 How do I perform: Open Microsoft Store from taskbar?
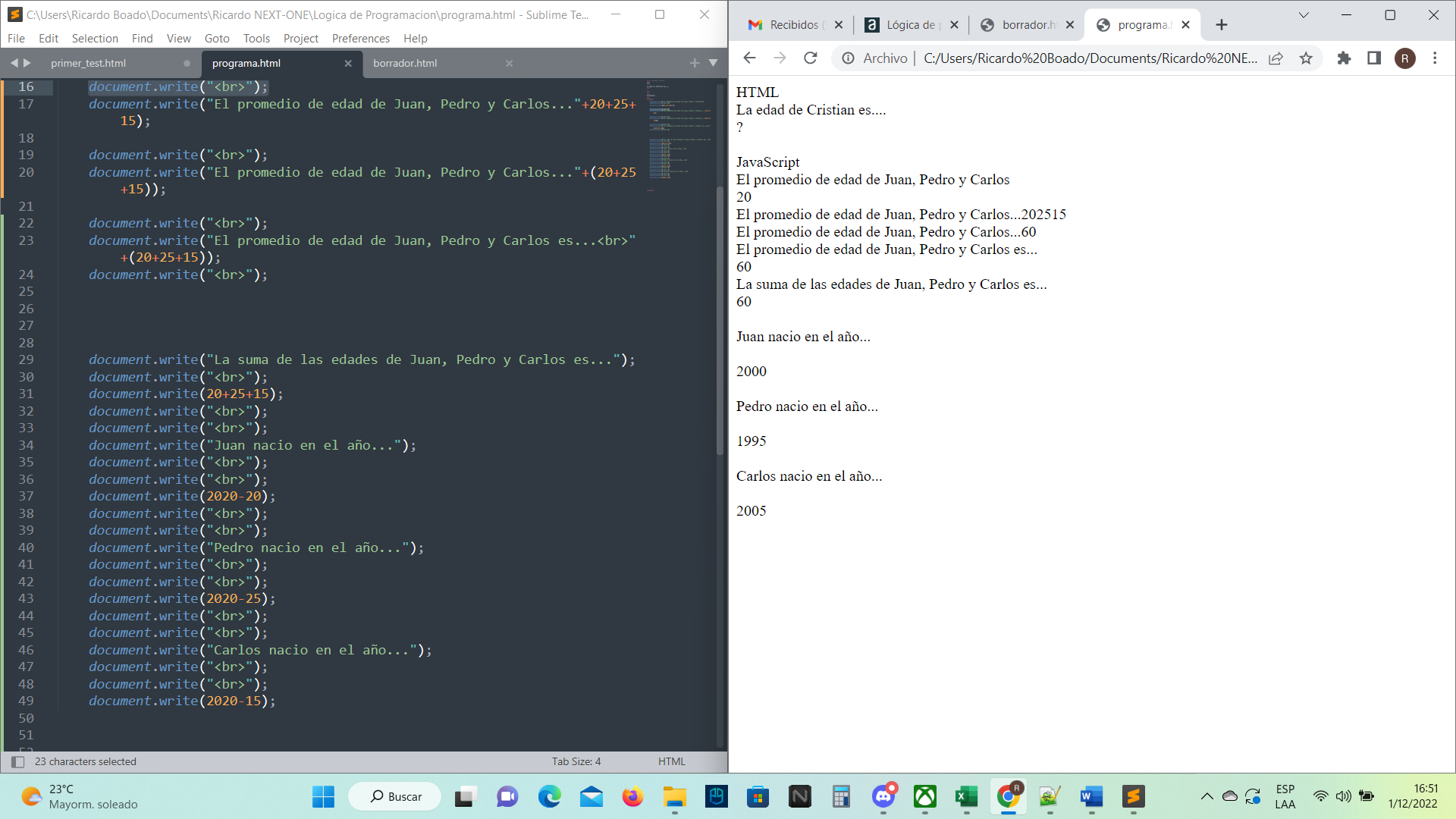758,796
